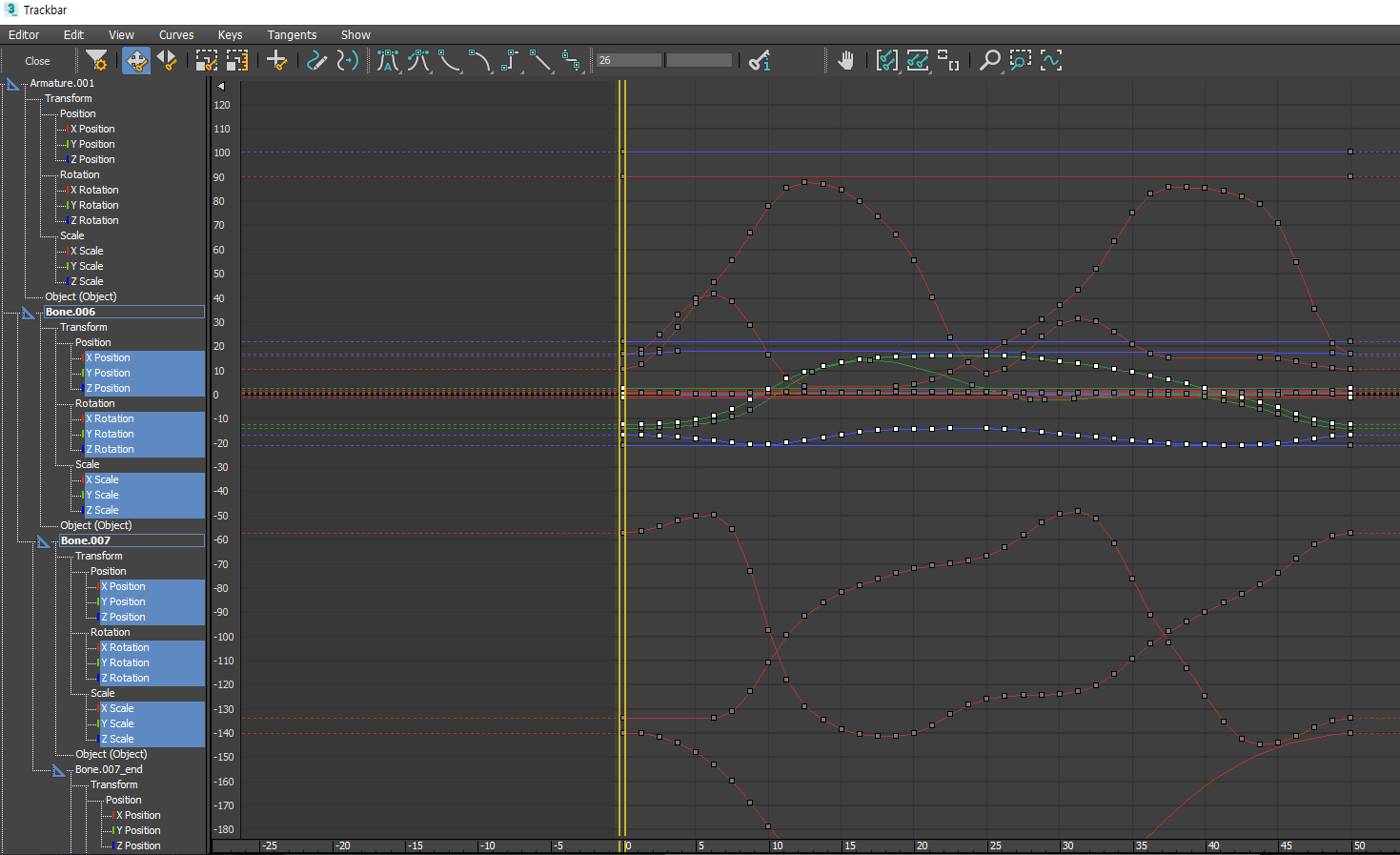Click the key frame number field showing 26
Screen dimensions: 1400x855
pos(629,61)
